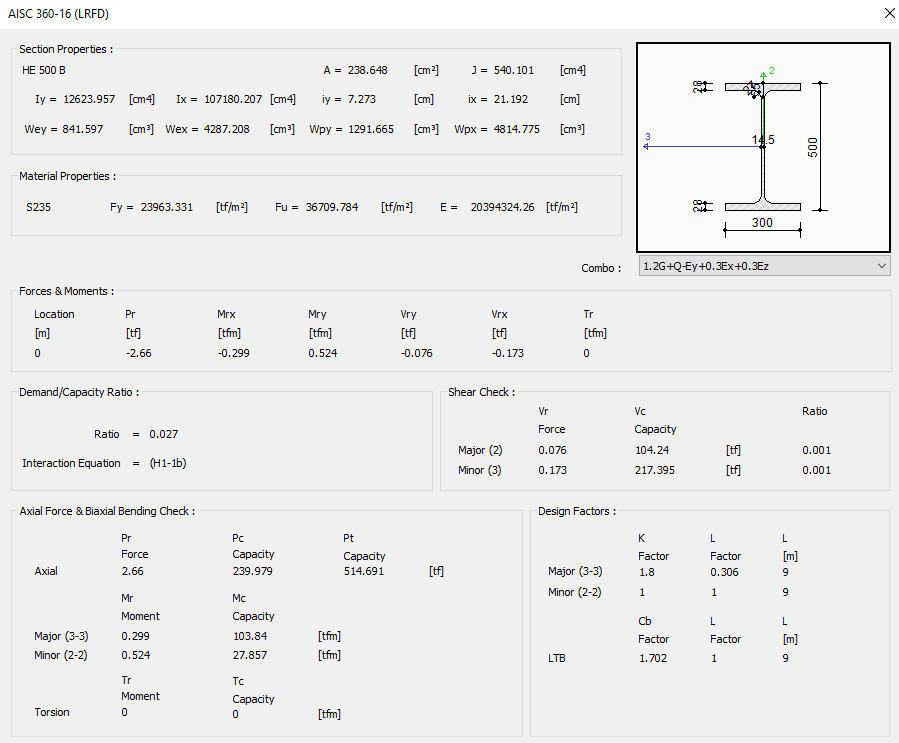This screenshot has width=899, height=743.
Task: Click the Shear Check group header
Action: pyautogui.click(x=481, y=392)
